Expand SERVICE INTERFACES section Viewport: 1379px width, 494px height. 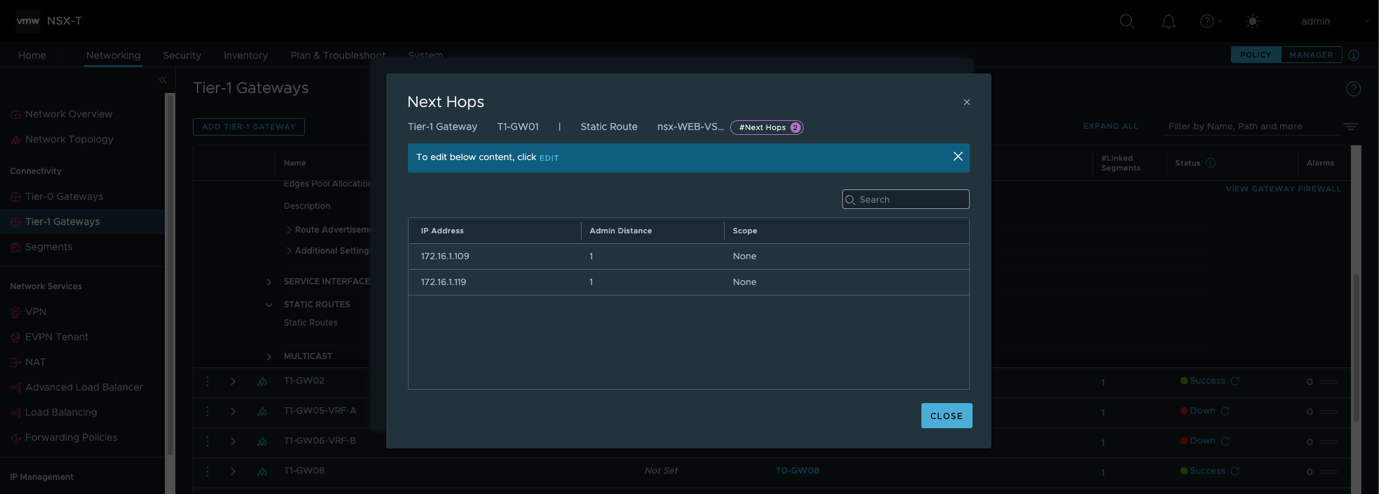click(x=269, y=282)
